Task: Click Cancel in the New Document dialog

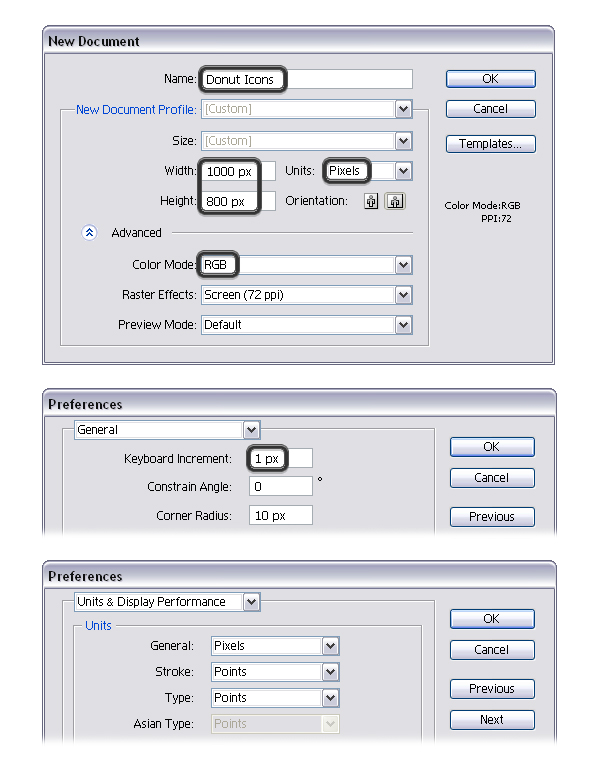Action: pos(491,109)
